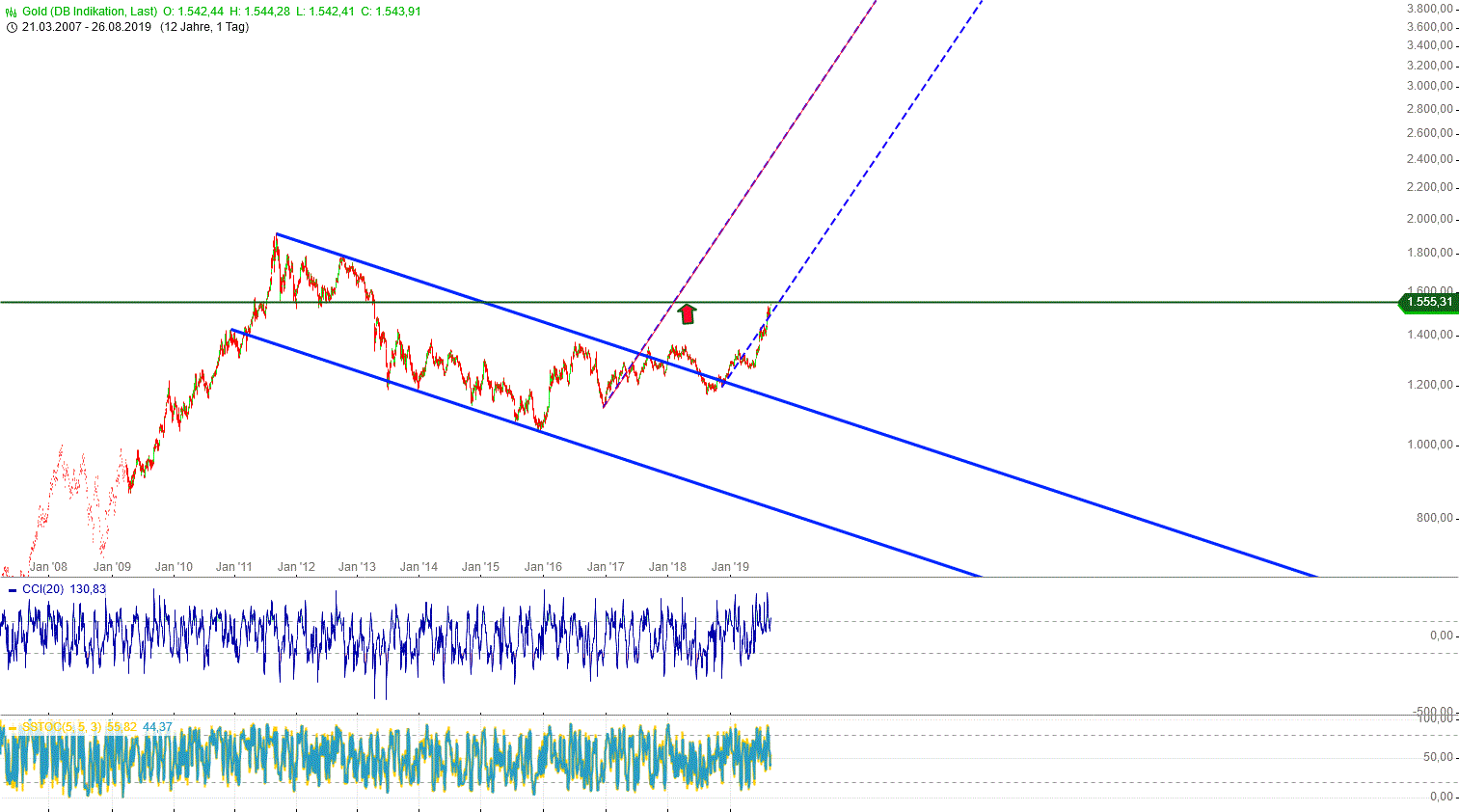The image size is (1459, 812).
Task: Click the clock icon next to the date range
Action: pyautogui.click(x=11, y=27)
